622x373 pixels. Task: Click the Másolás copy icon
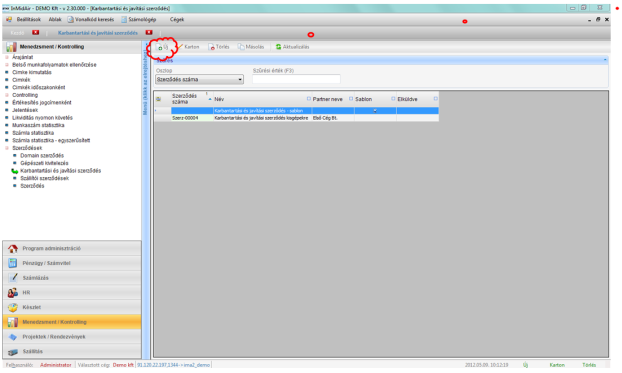coord(241,47)
